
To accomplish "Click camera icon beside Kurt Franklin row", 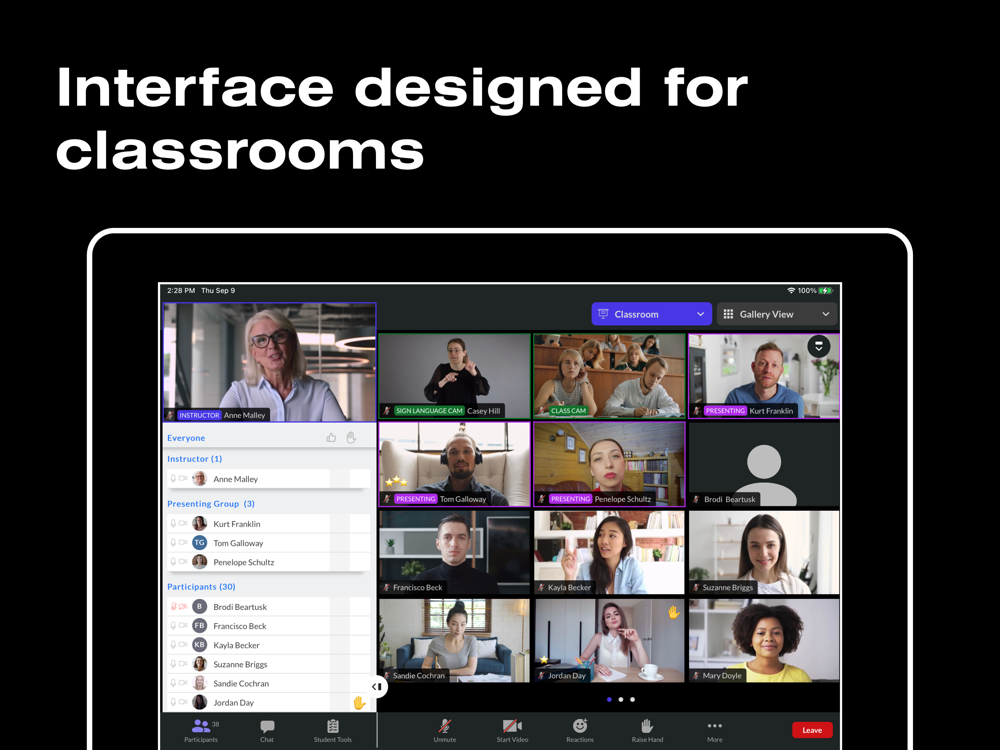I will click(x=183, y=523).
